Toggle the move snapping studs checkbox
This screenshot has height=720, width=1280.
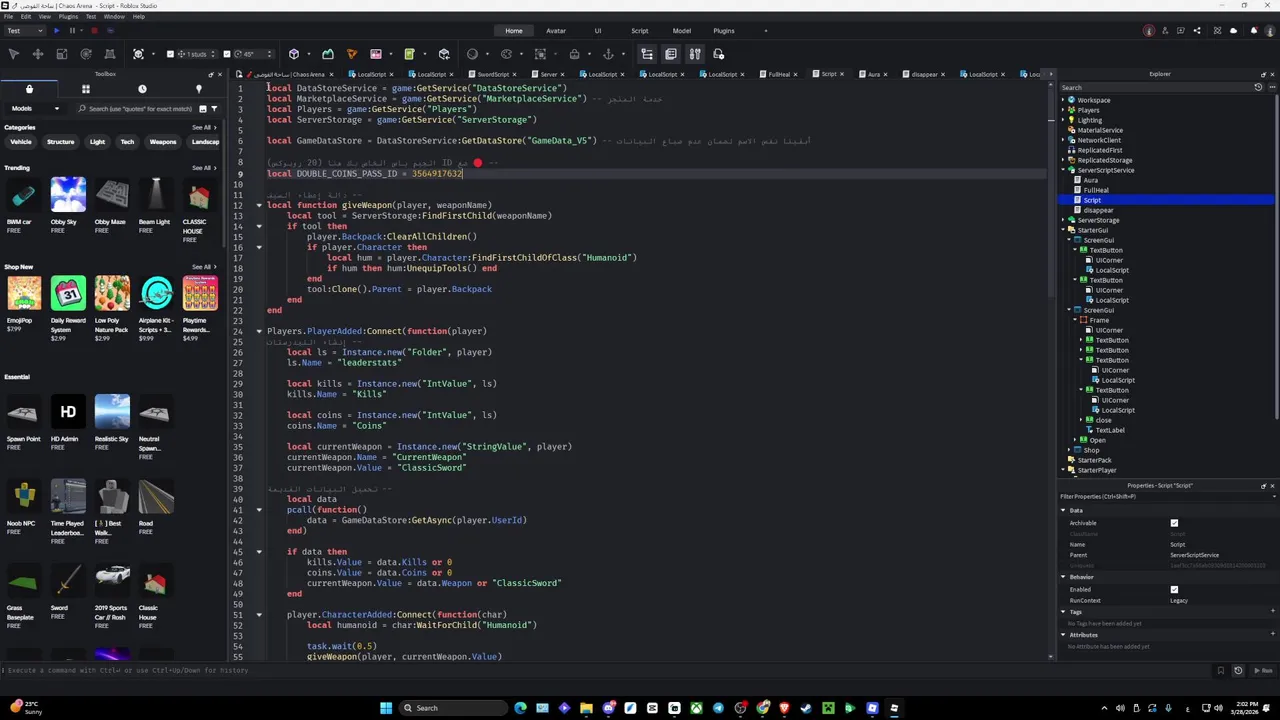[170, 54]
